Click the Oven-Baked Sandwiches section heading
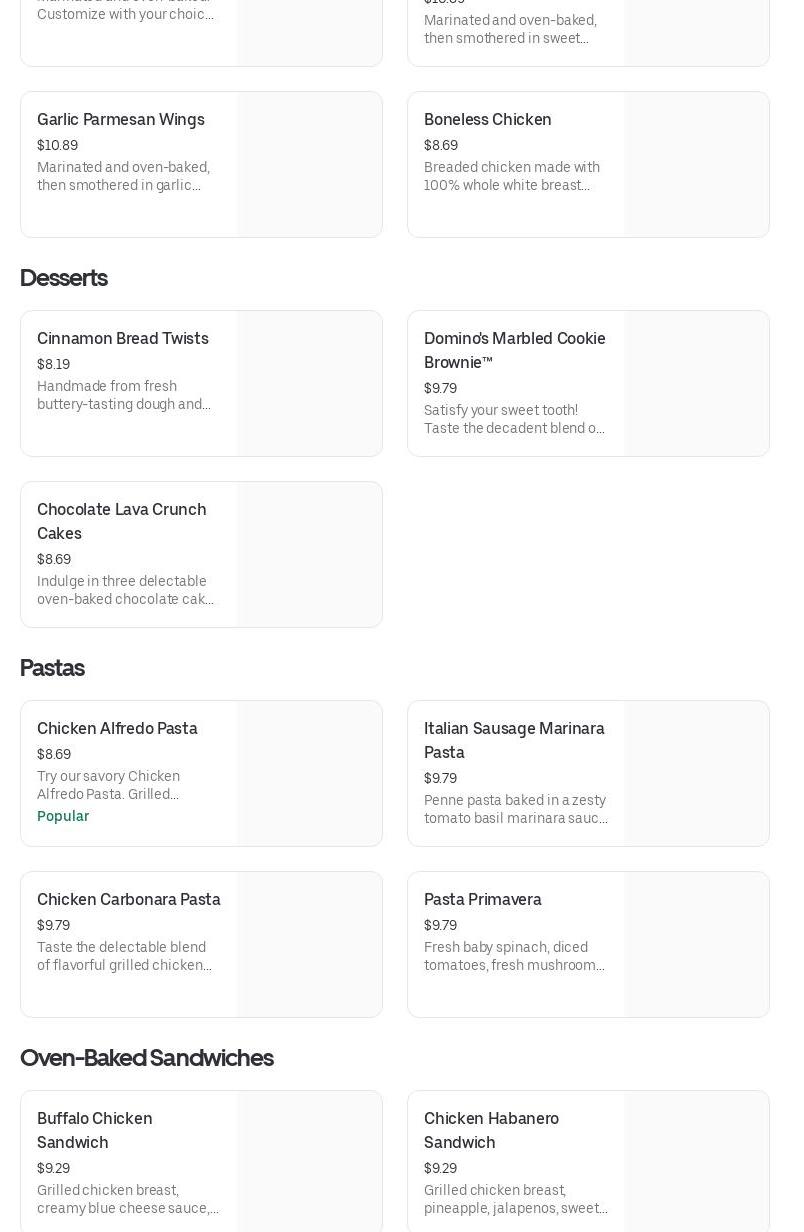This screenshot has height=1232, width=804. 147,1058
